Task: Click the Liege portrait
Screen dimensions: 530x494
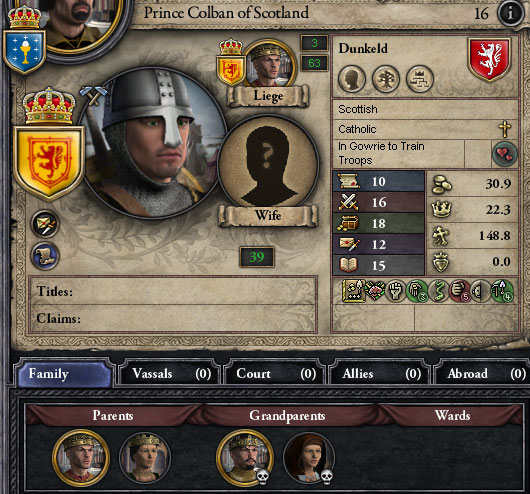Action: tap(269, 65)
